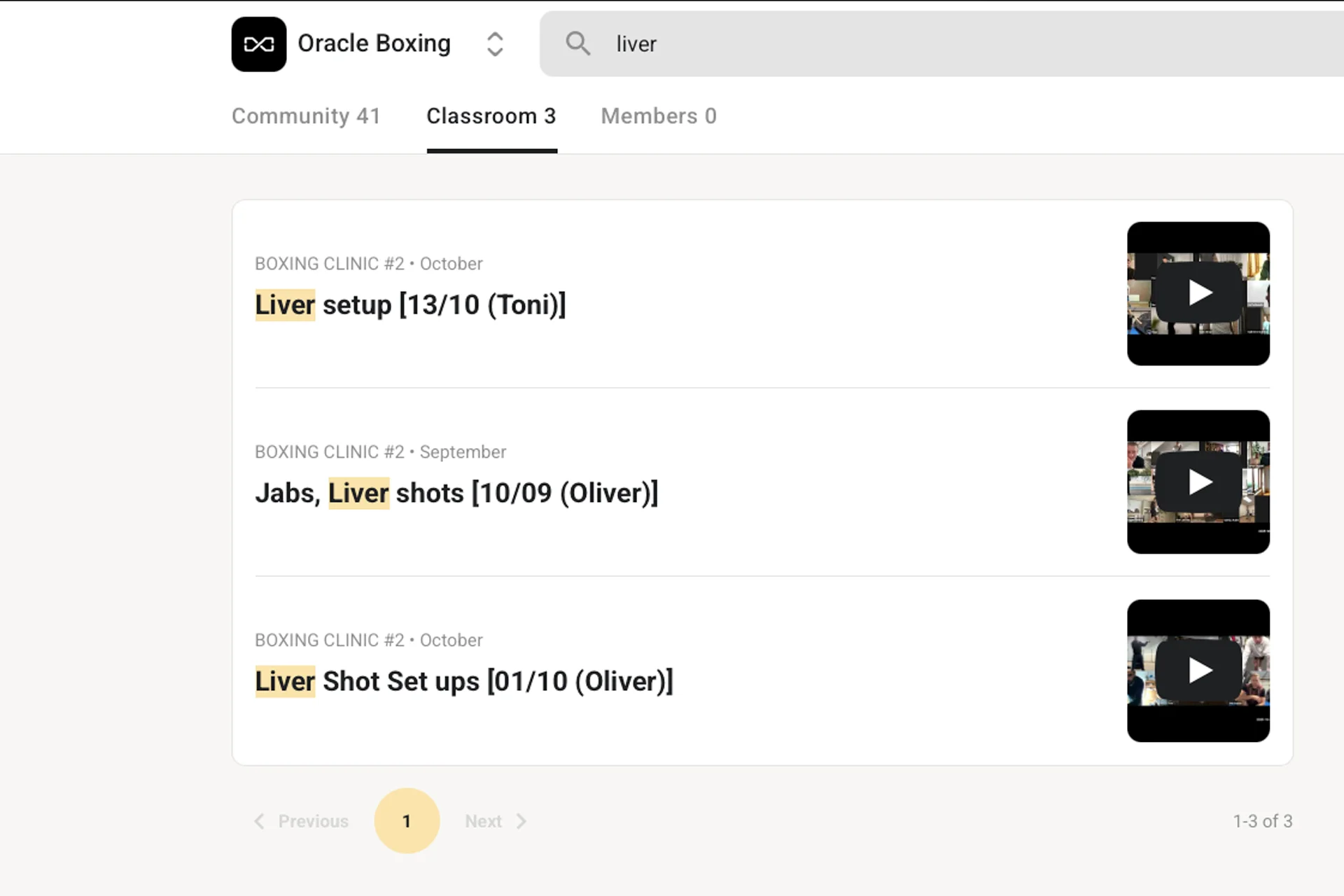The image size is (1344, 896).
Task: Open the Members tab
Action: [658, 115]
